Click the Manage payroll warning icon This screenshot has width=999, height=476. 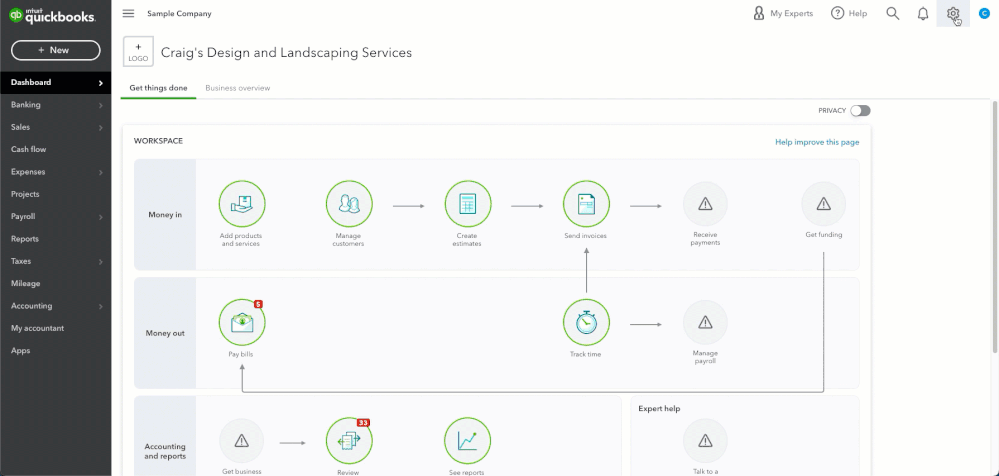pyautogui.click(x=705, y=322)
